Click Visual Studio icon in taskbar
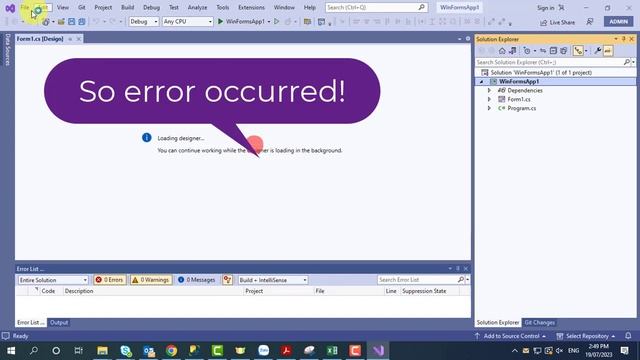The height and width of the screenshot is (360, 640). point(378,351)
